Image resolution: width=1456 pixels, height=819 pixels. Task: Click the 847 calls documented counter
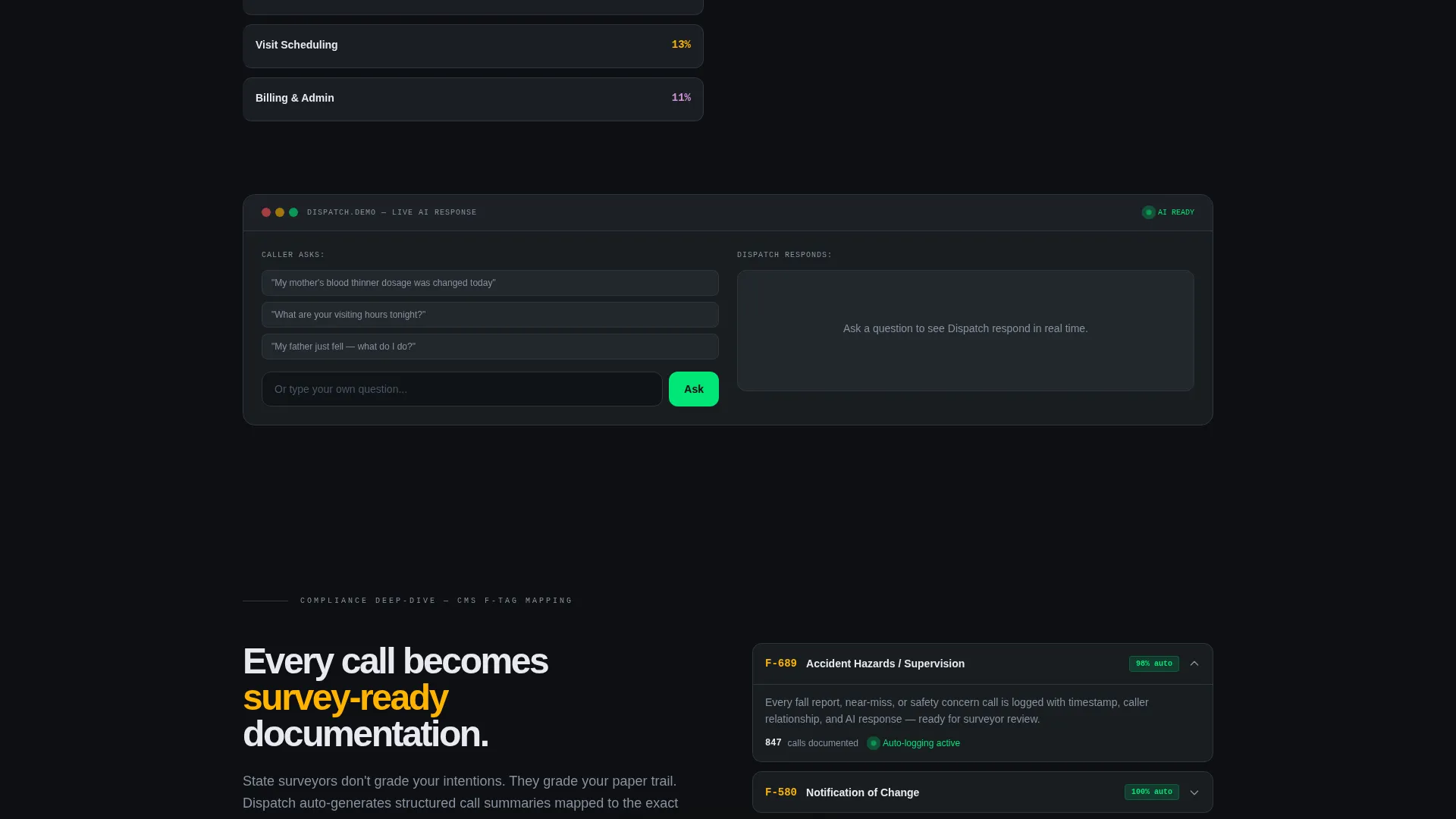point(811,743)
